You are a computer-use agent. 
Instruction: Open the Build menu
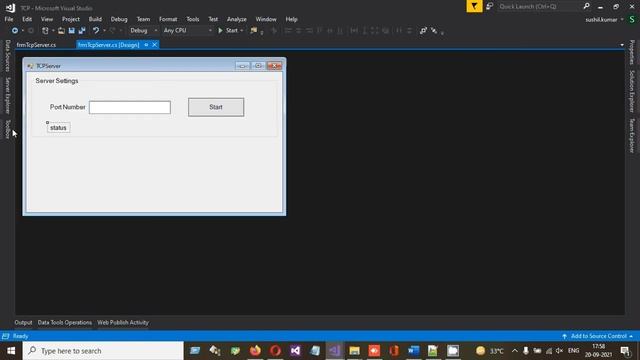coord(95,19)
